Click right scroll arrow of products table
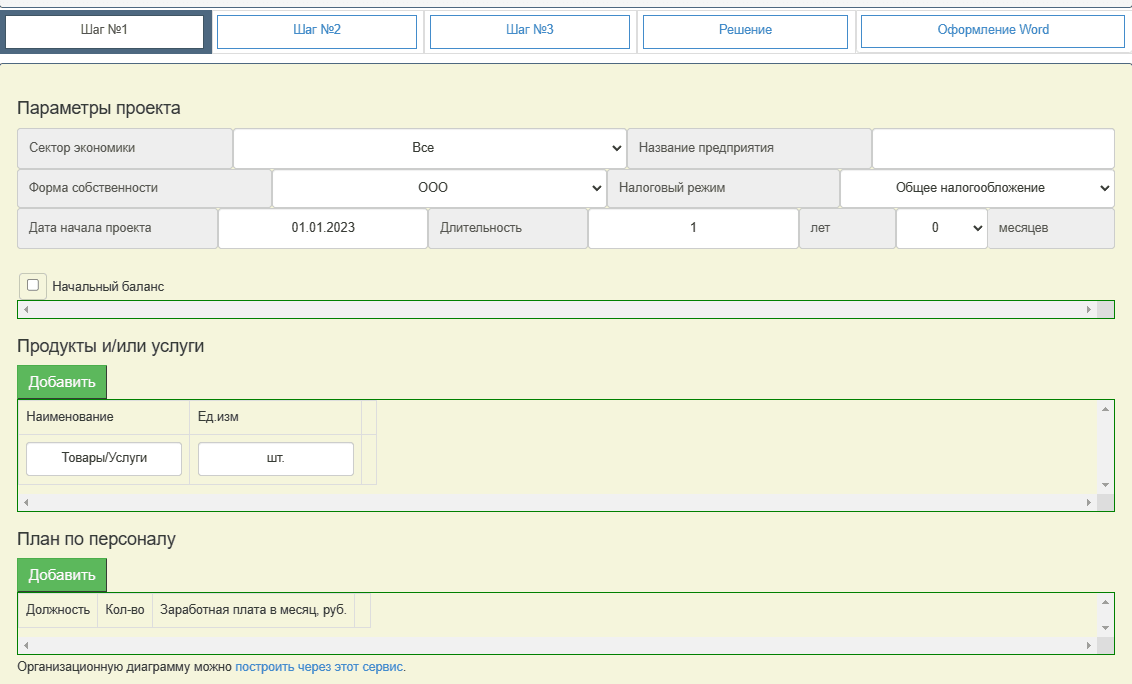Image resolution: width=1132 pixels, height=684 pixels. (1090, 503)
